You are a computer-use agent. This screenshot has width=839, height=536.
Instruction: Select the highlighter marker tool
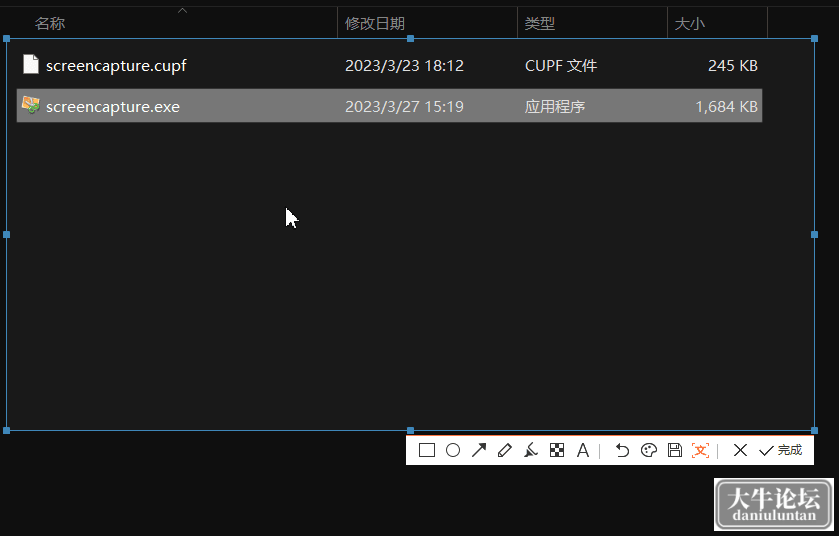pos(531,450)
